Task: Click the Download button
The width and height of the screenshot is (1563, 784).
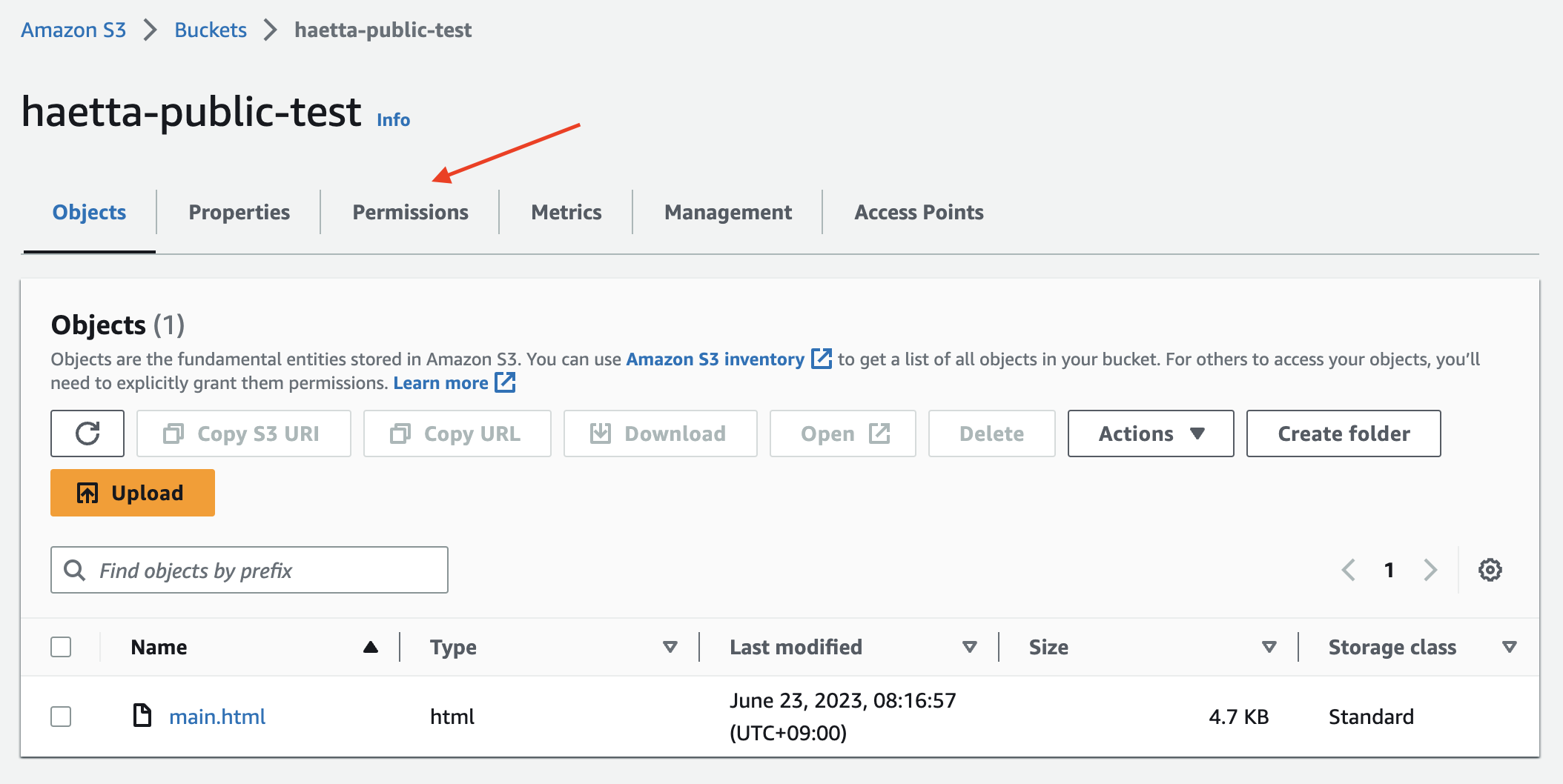Action: coord(661,433)
